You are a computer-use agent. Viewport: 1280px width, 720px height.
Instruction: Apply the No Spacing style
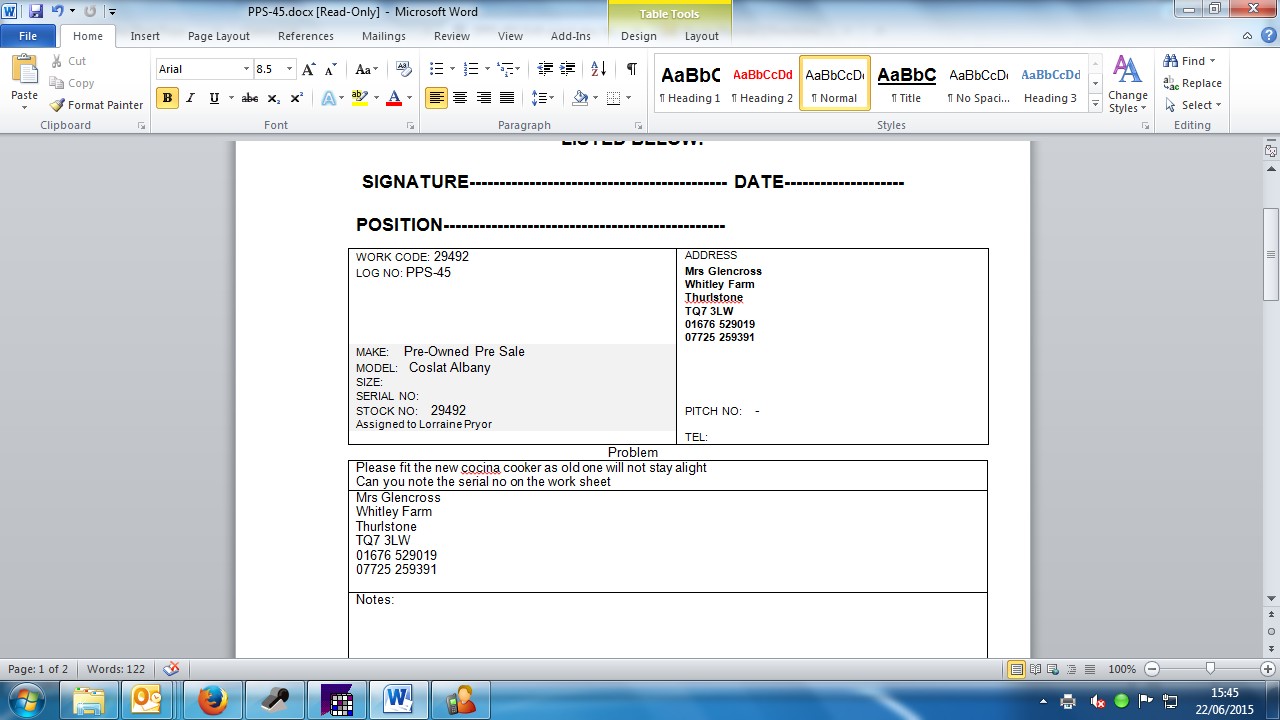pos(979,83)
